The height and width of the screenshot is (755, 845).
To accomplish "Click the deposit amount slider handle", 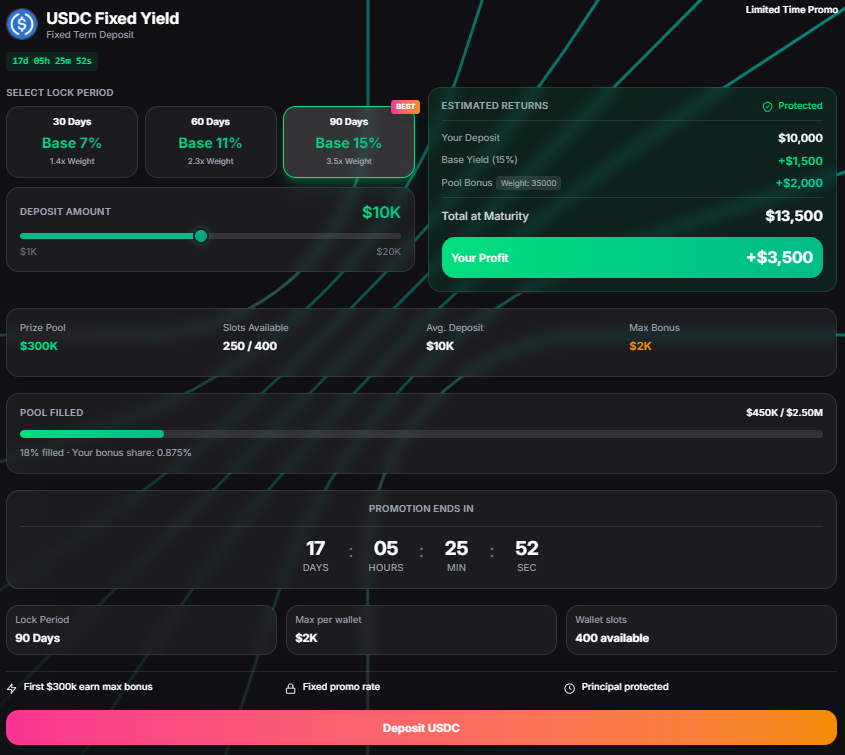I will 200,236.
